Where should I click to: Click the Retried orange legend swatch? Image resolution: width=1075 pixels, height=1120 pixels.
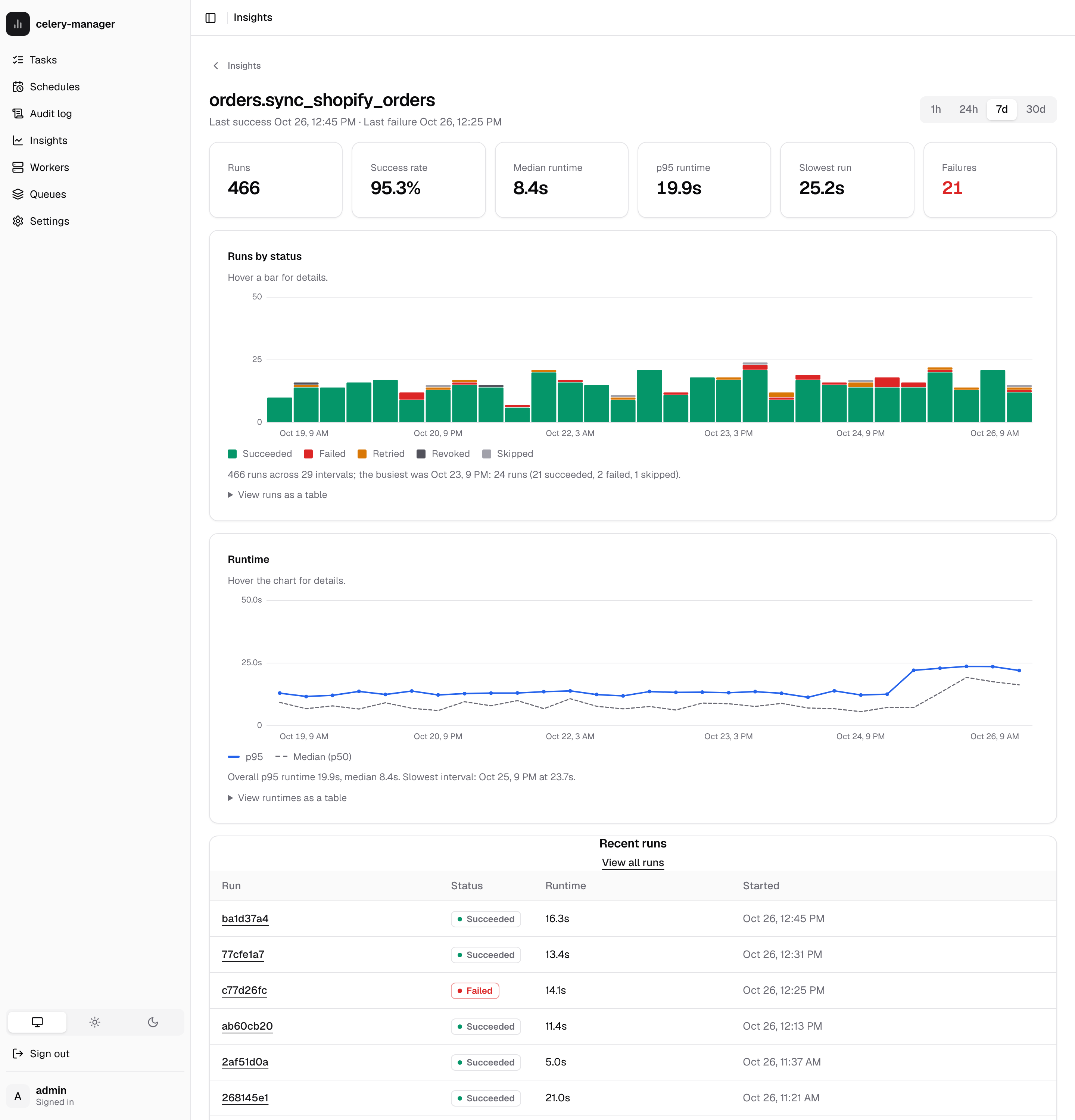(x=362, y=454)
